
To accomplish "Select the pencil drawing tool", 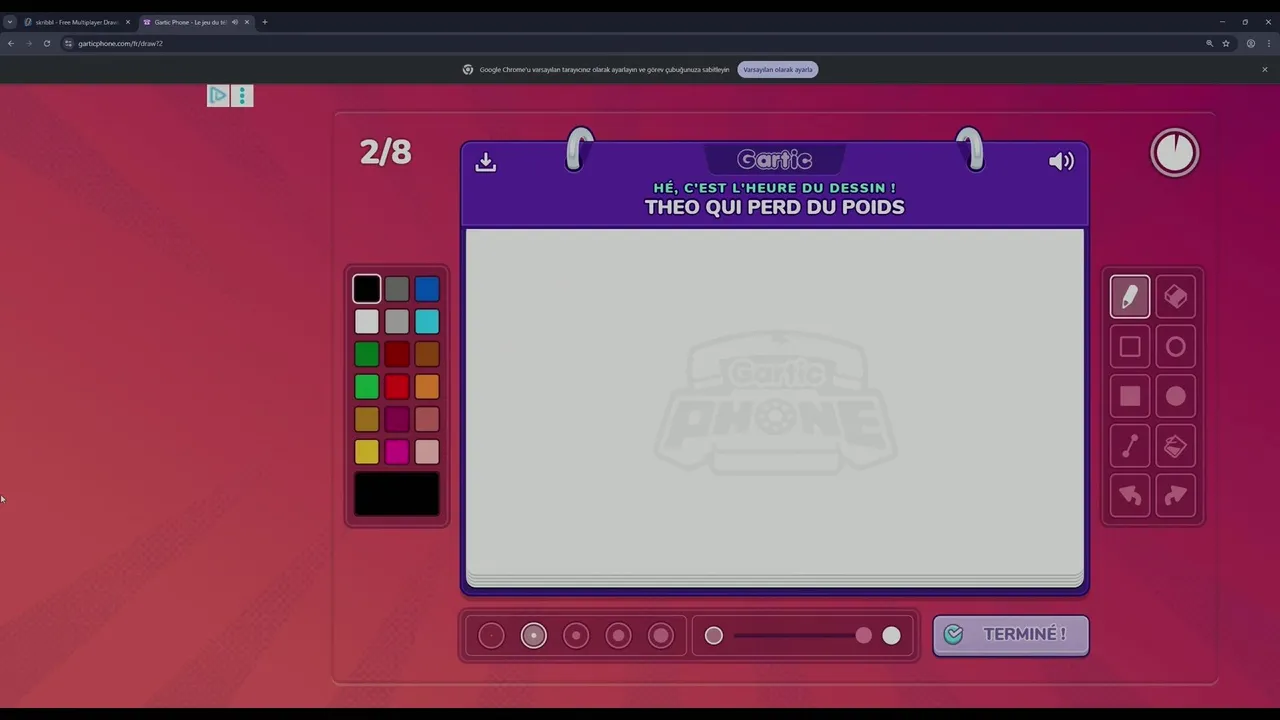I will point(1130,297).
